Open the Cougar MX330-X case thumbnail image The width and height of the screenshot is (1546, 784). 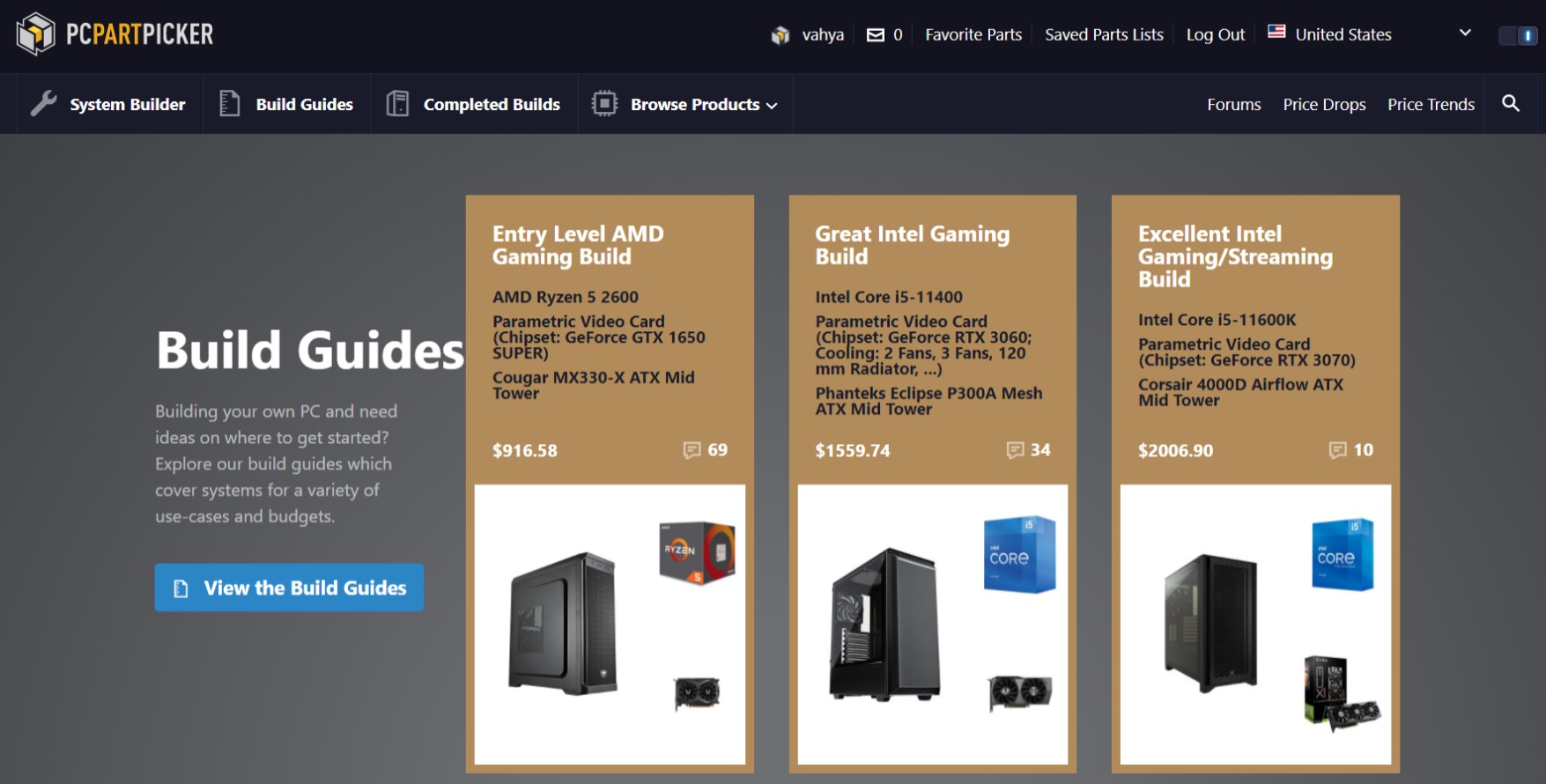563,624
